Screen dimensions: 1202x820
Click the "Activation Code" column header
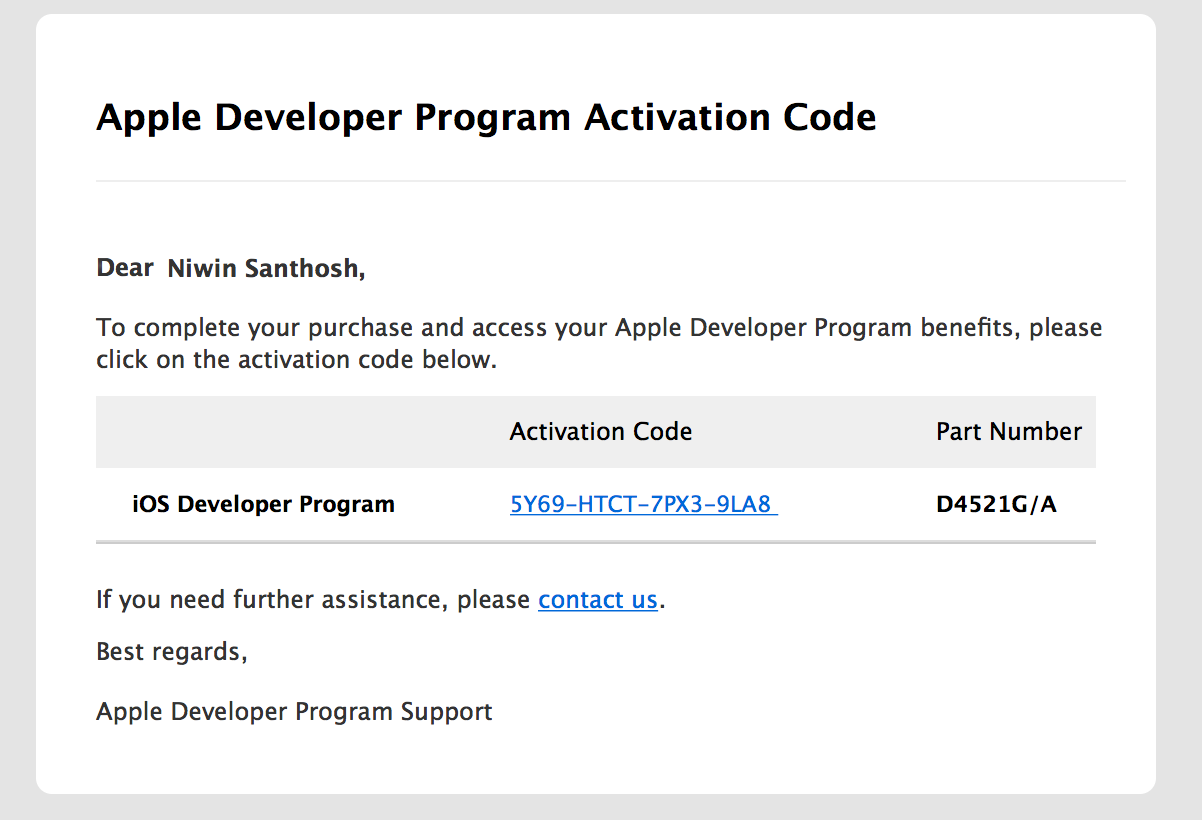point(600,431)
